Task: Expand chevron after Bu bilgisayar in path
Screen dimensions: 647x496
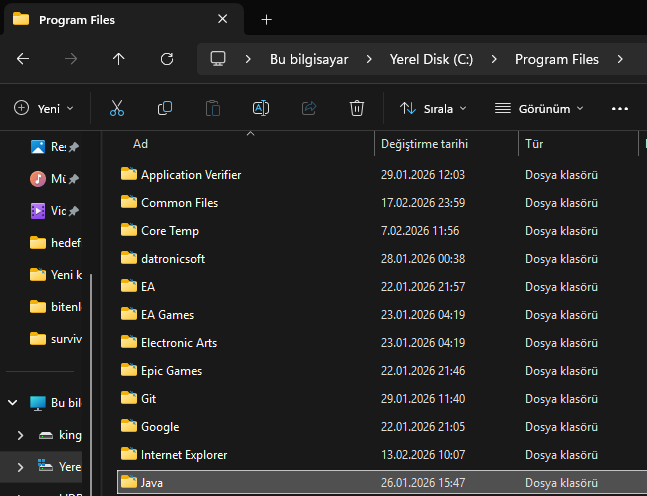Action: pyautogui.click(x=369, y=59)
